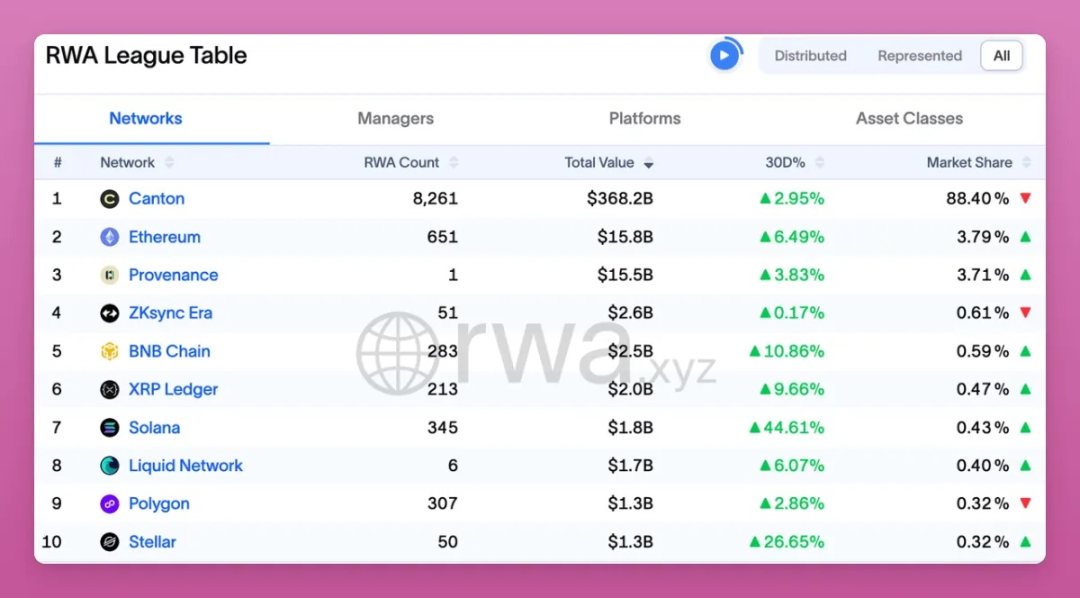The image size is (1080, 598).
Task: Select the All filter option
Action: [x=1001, y=56]
